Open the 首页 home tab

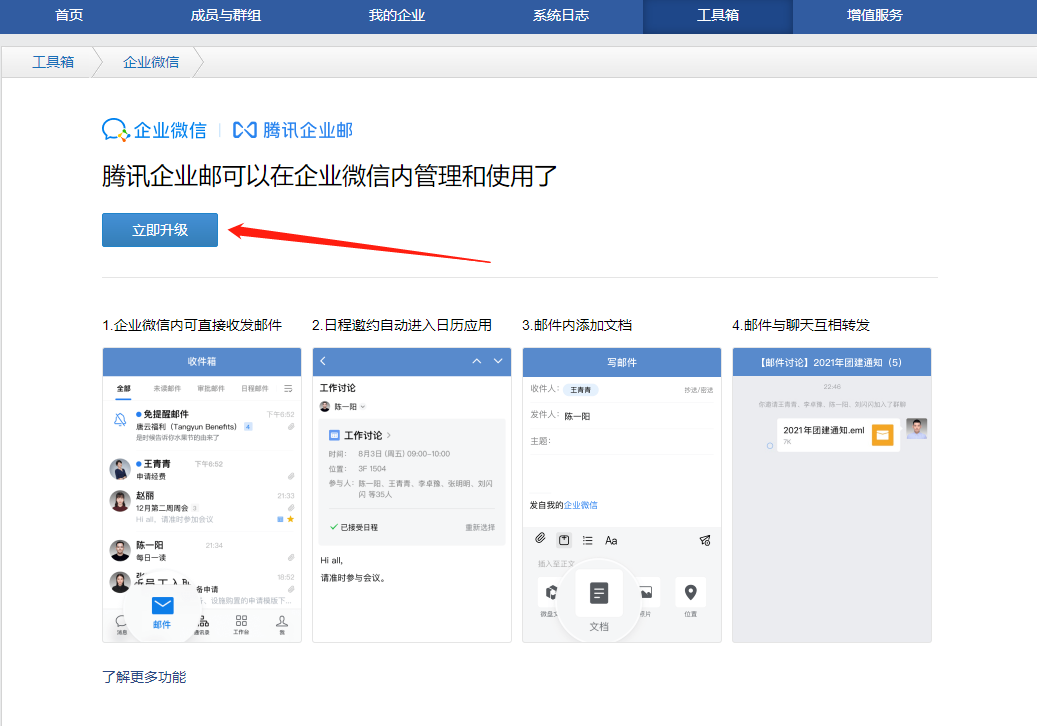click(x=69, y=16)
